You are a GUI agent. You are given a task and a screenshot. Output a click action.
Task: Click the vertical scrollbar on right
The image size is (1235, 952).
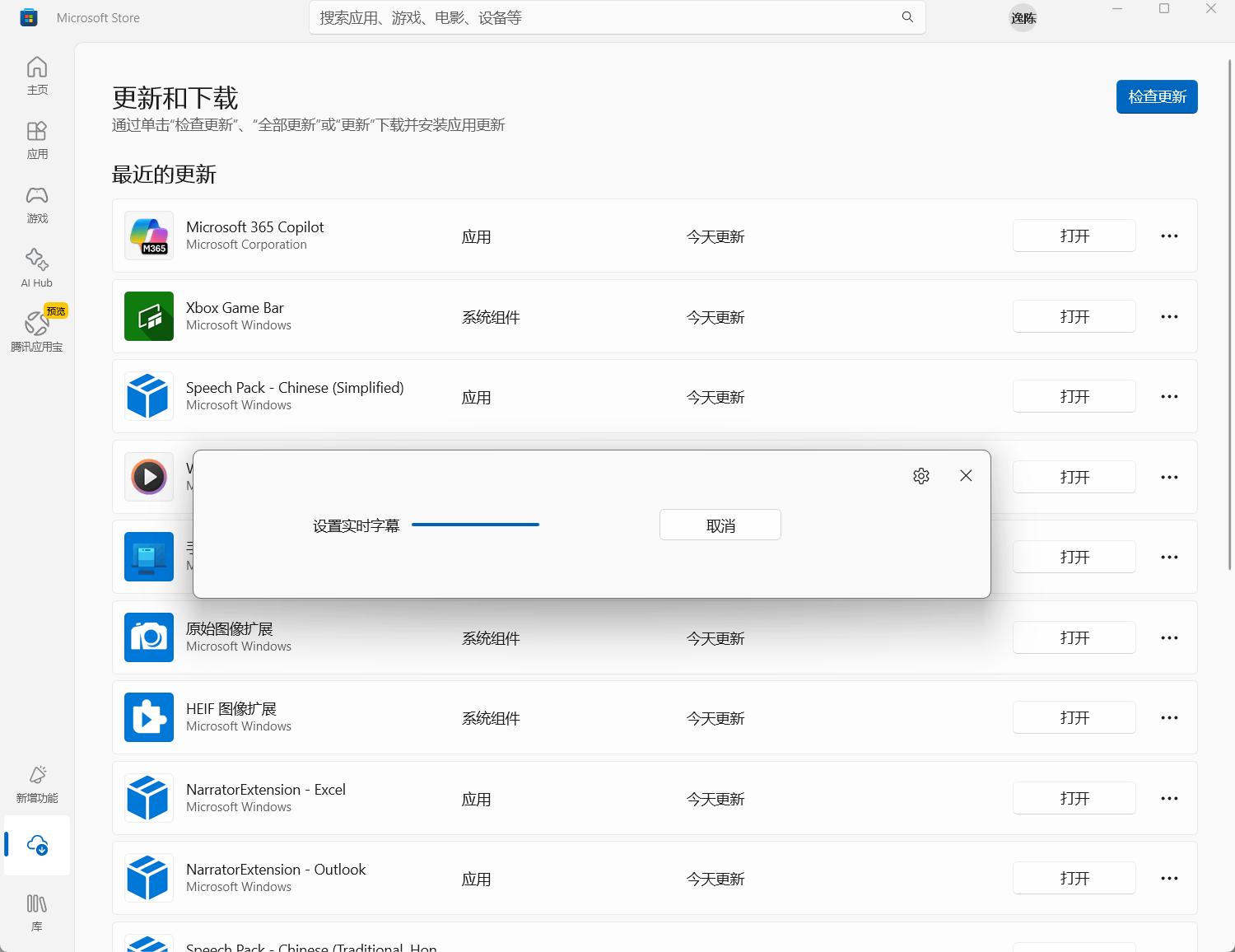(x=1230, y=313)
